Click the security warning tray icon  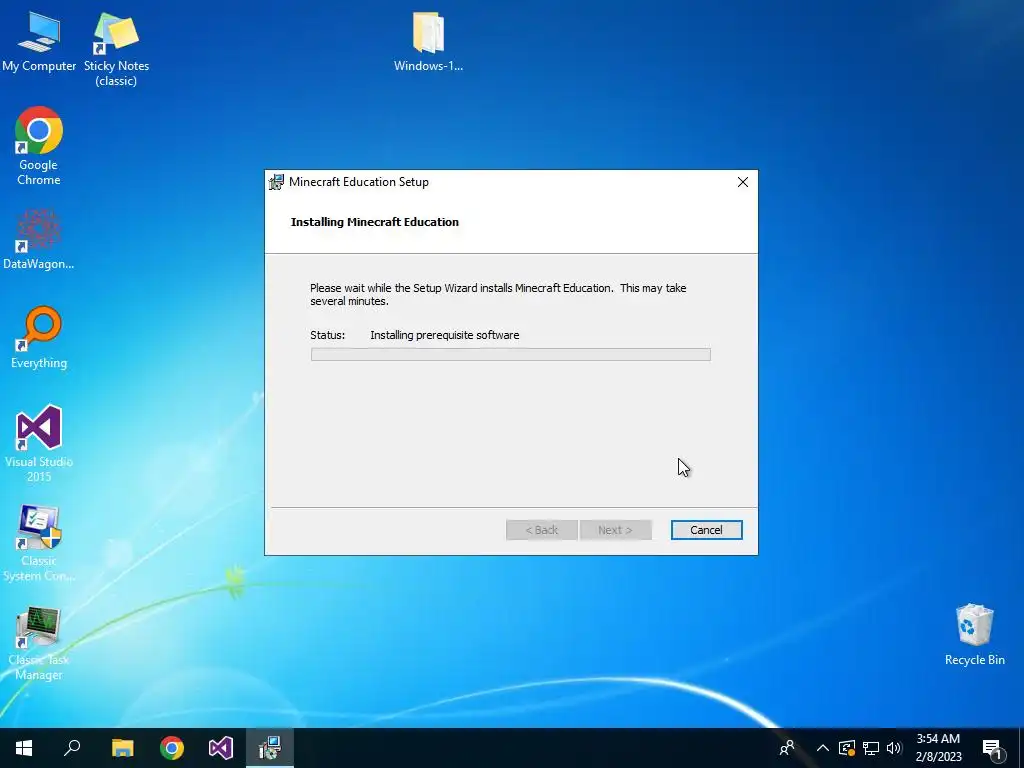tap(847, 748)
